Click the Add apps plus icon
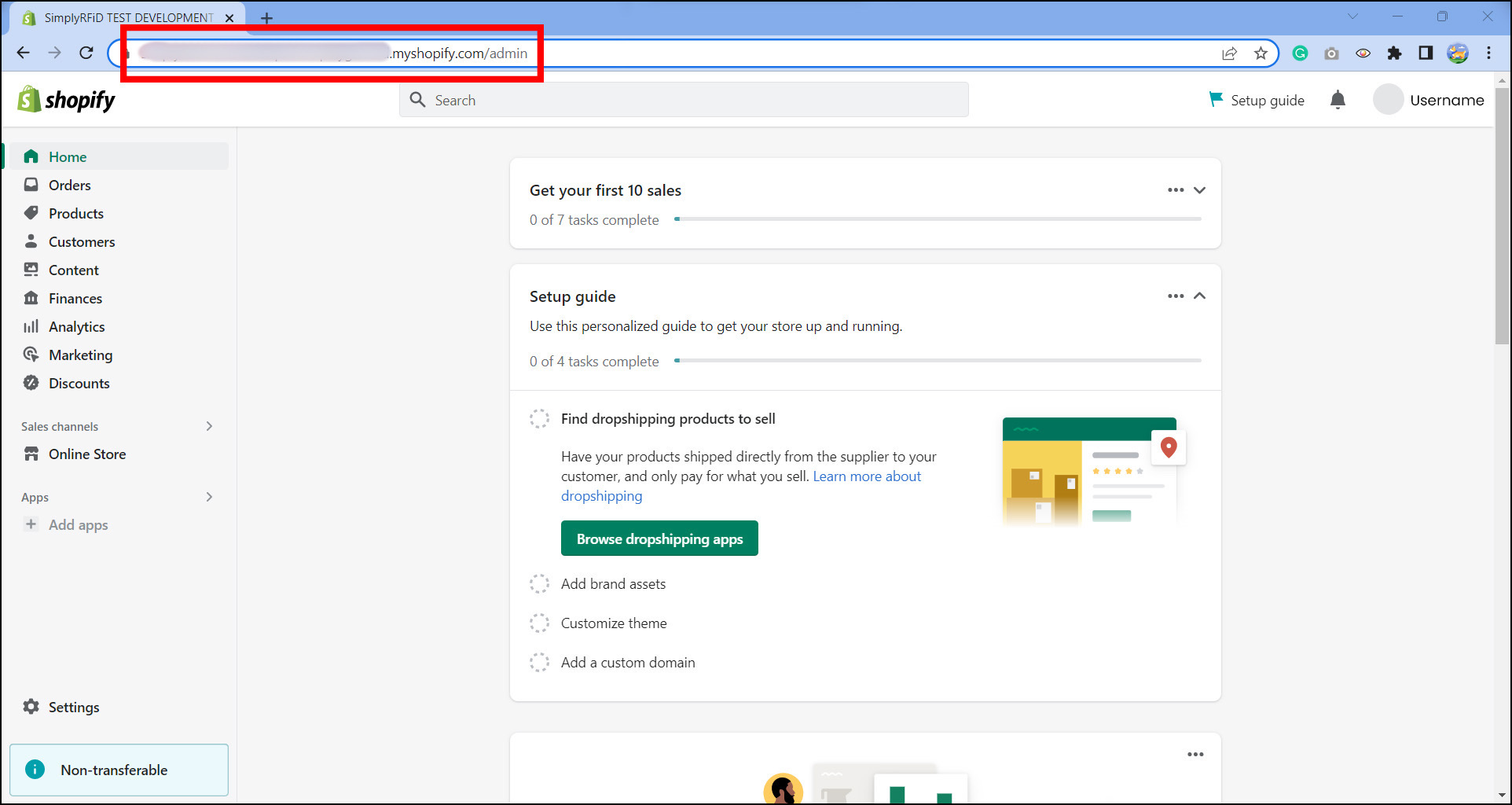Viewport: 1512px width, 805px height. point(31,524)
